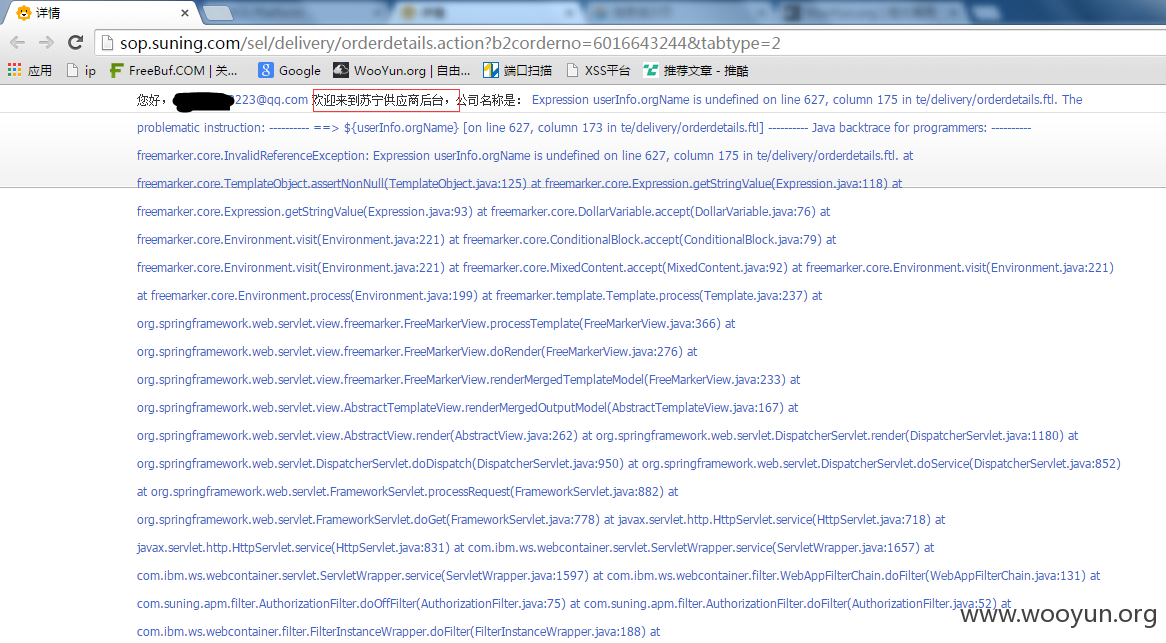The width and height of the screenshot is (1166, 643).
Task: Click the ServletWrapper.service(ServletWrapper.java:1657) text
Action: tap(693, 548)
